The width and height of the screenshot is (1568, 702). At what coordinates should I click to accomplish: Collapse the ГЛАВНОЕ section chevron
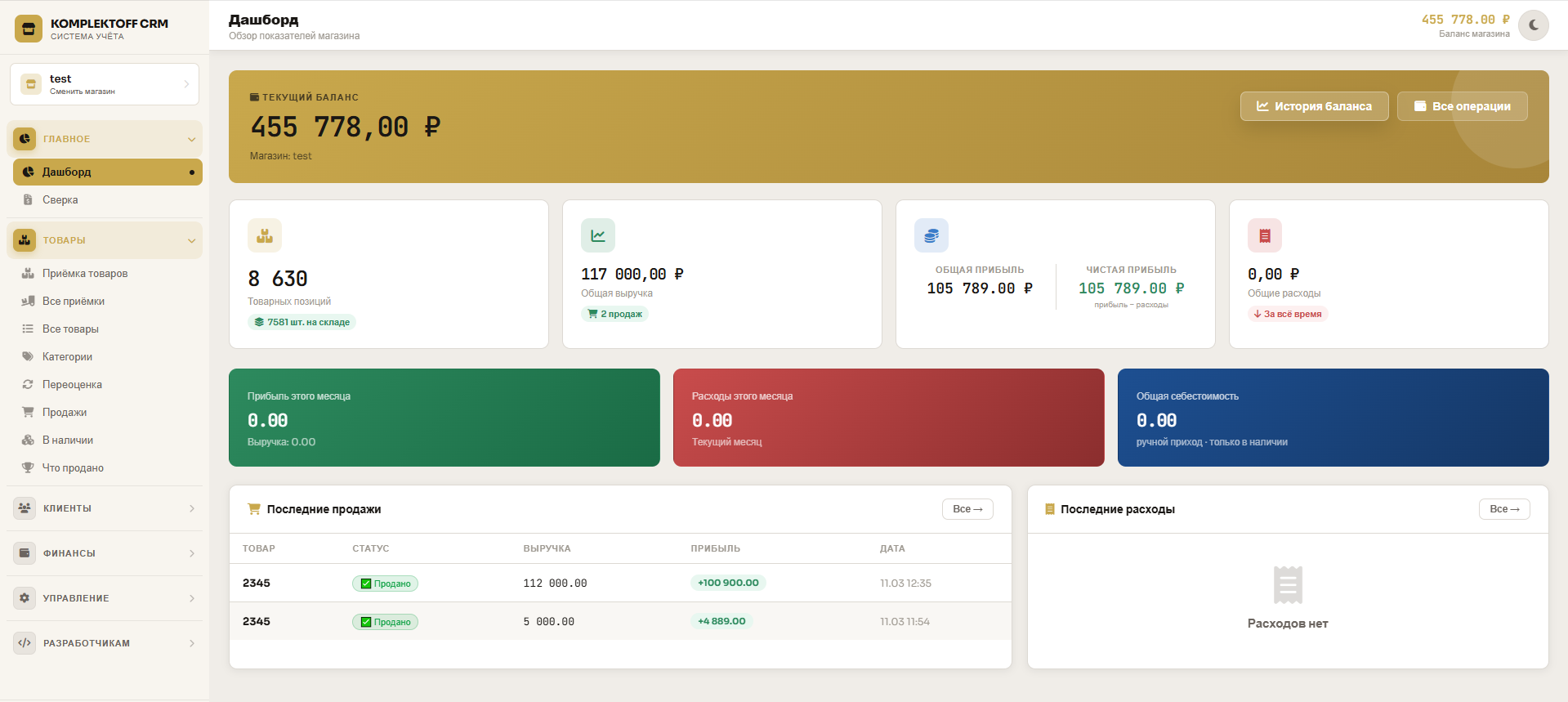tap(191, 139)
